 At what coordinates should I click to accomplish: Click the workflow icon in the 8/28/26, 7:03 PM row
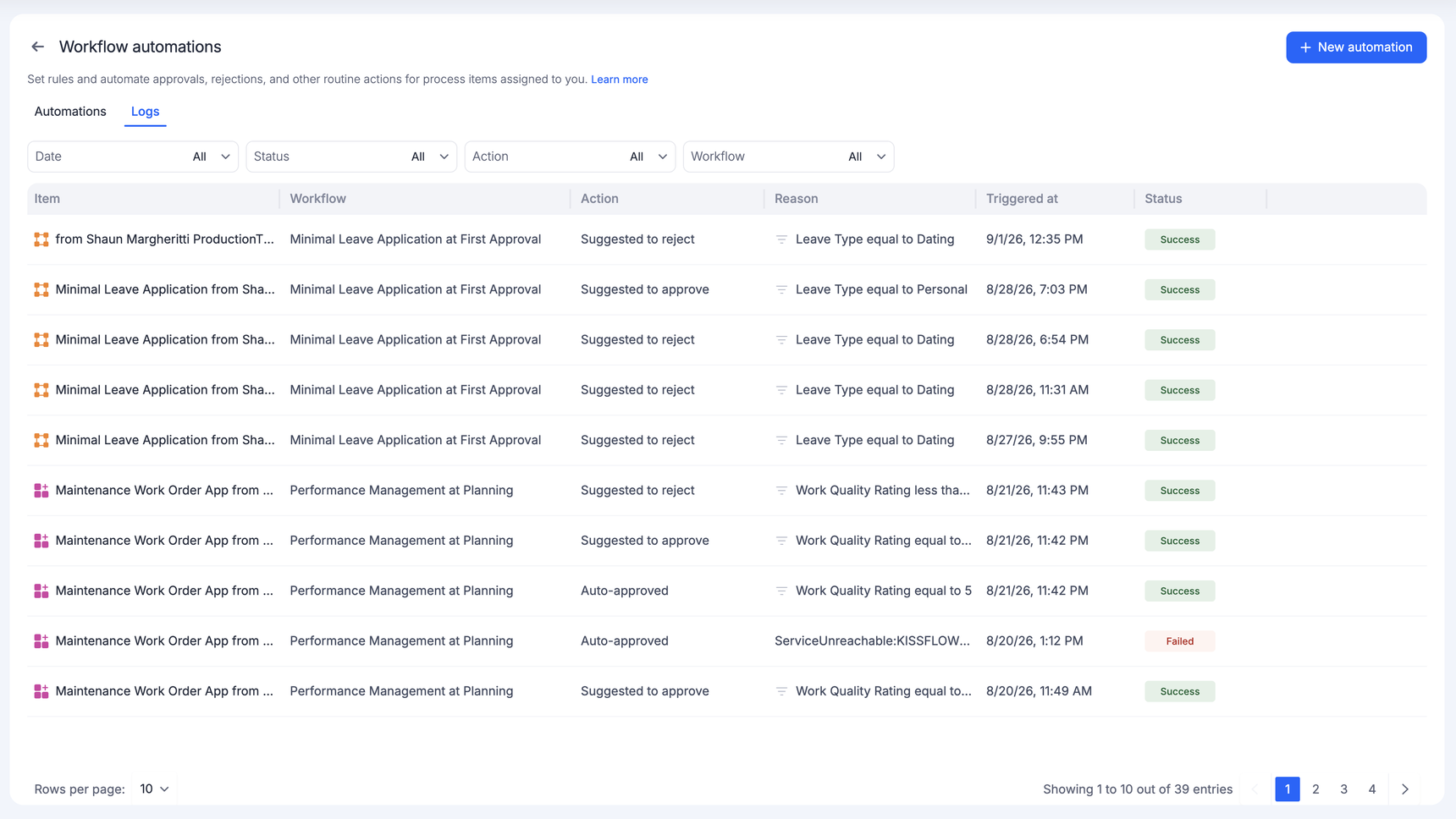pos(41,289)
